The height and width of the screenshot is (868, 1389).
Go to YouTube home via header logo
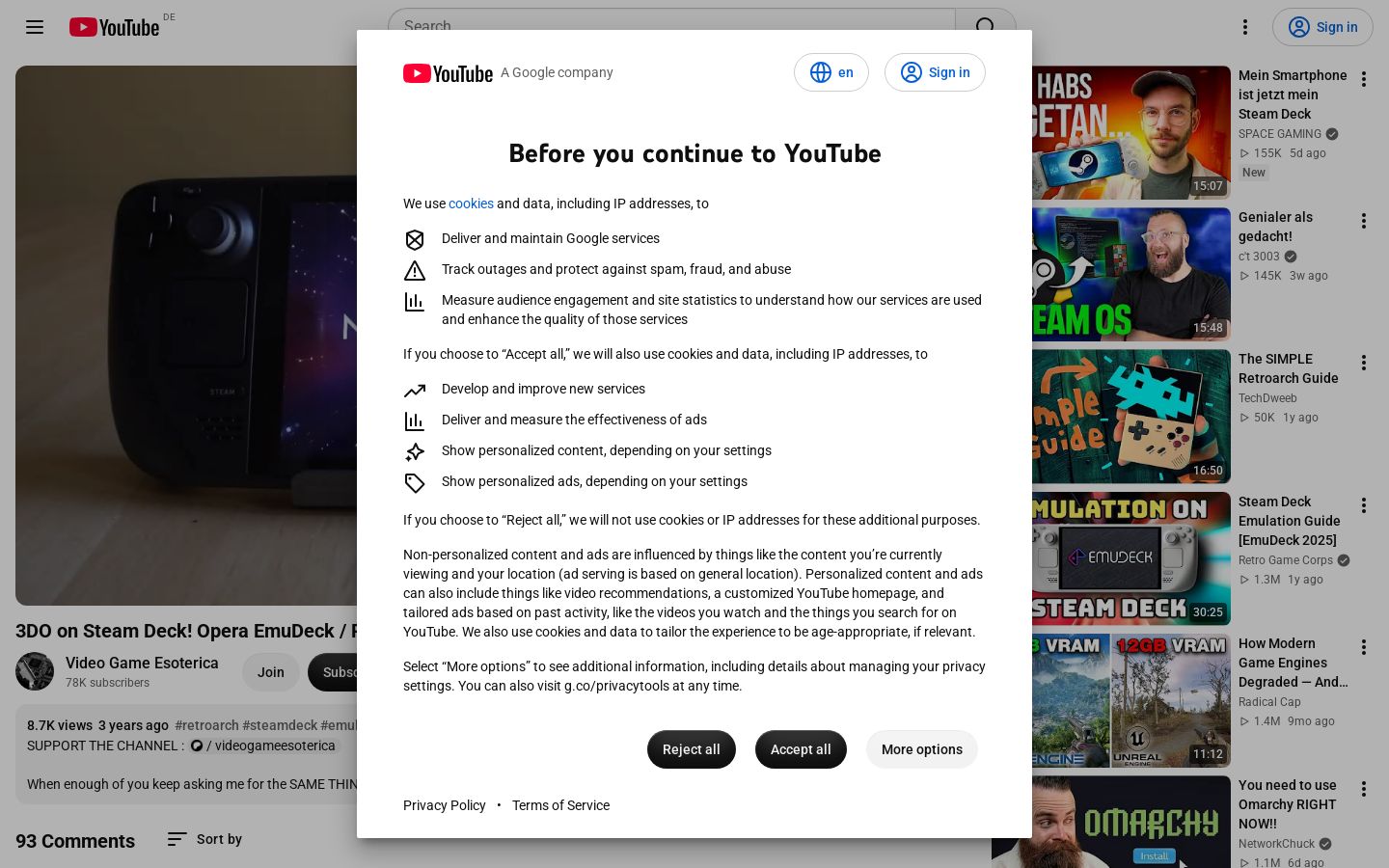coord(114,27)
